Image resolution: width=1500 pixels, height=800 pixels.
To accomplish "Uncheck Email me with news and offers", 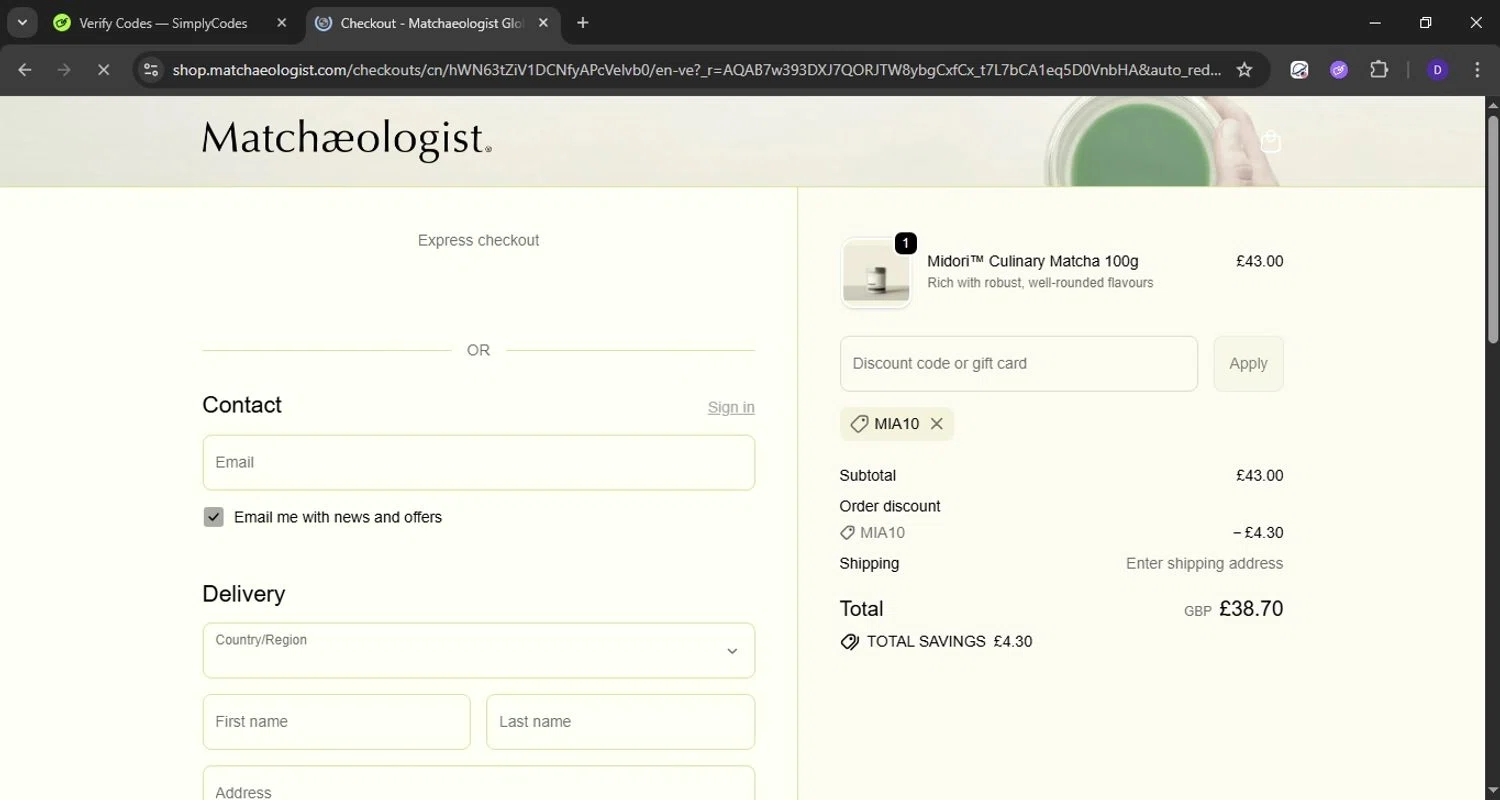I will 213,517.
